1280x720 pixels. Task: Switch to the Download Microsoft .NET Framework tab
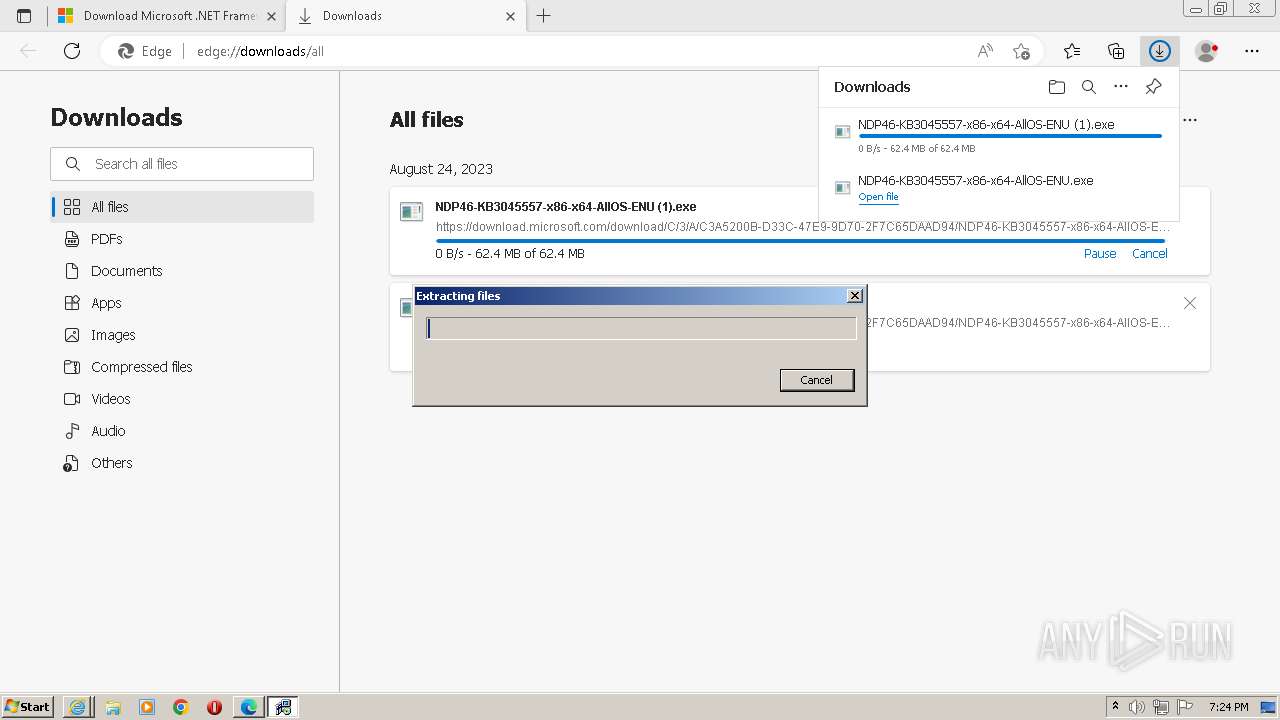[x=166, y=16]
